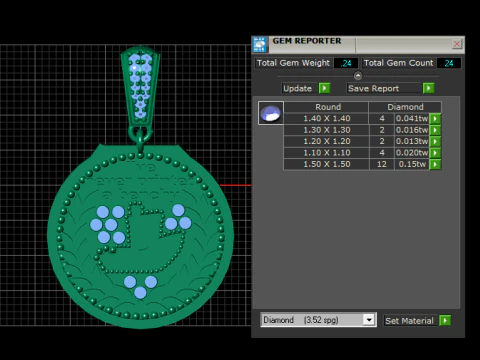Click the 0.016tw weight cell

tap(412, 130)
